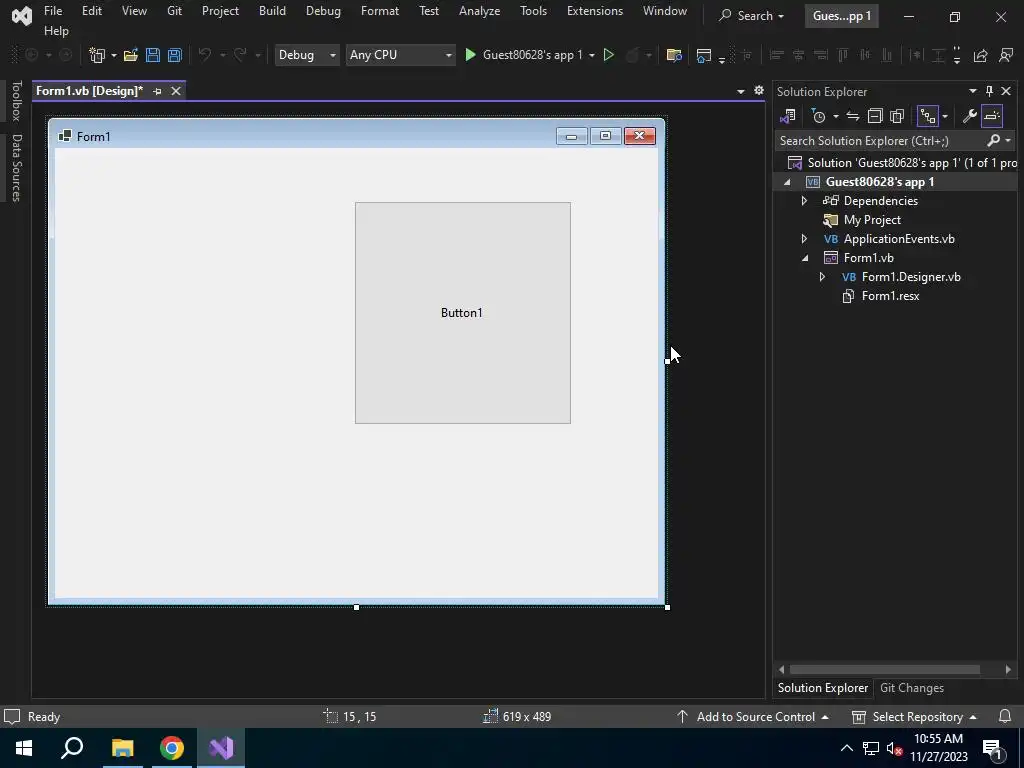Switch to the Git Changes tab
This screenshot has height=768, width=1024.
point(912,688)
